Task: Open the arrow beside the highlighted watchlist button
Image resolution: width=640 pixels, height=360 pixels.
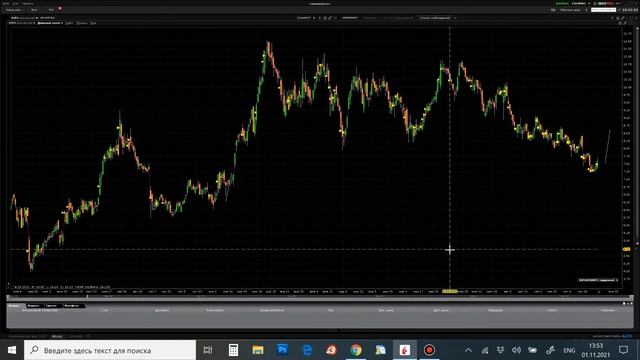Action: coord(455,18)
